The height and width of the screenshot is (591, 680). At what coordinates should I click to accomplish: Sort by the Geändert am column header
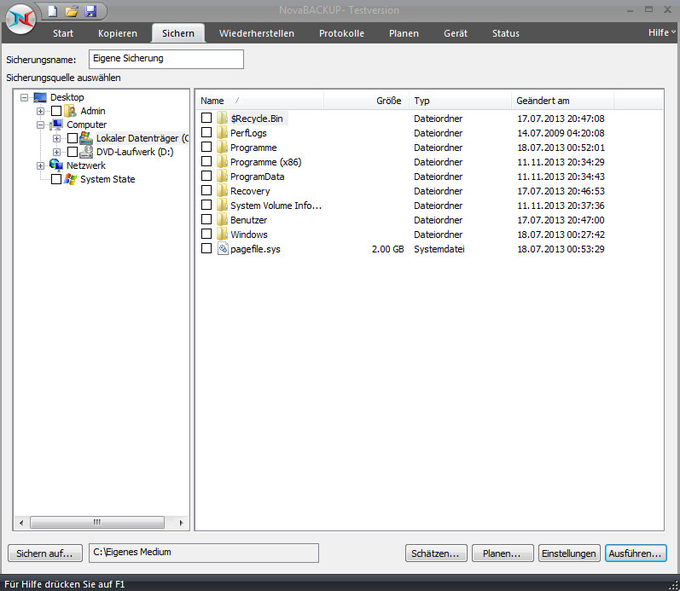click(562, 101)
